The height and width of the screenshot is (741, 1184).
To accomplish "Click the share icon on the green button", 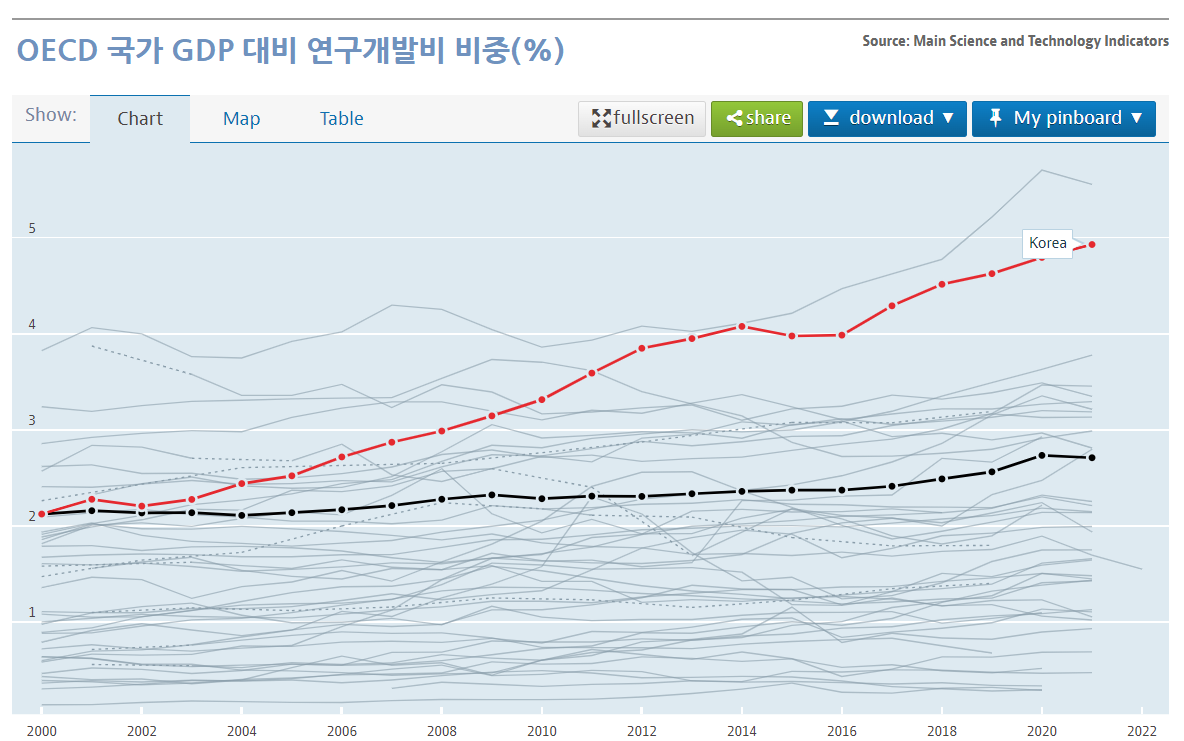I will (734, 118).
